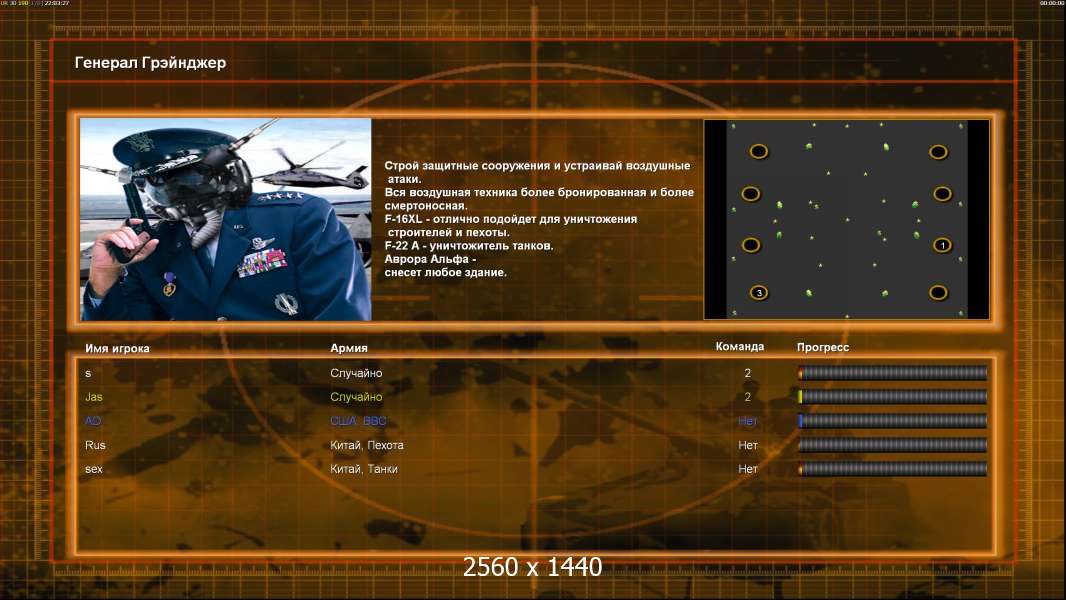Click start position marker numbered 1
The height and width of the screenshot is (600, 1066).
click(x=942, y=245)
